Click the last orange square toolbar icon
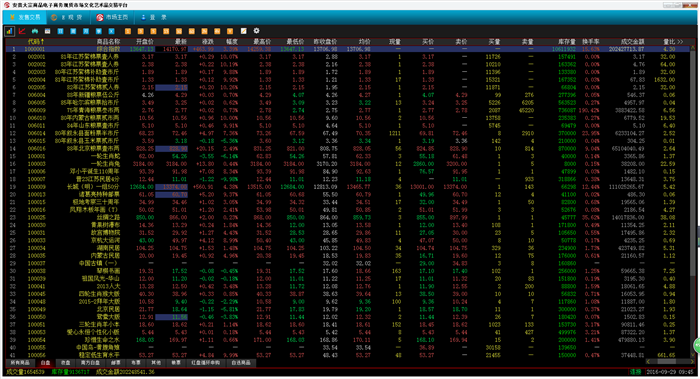 [230, 31]
